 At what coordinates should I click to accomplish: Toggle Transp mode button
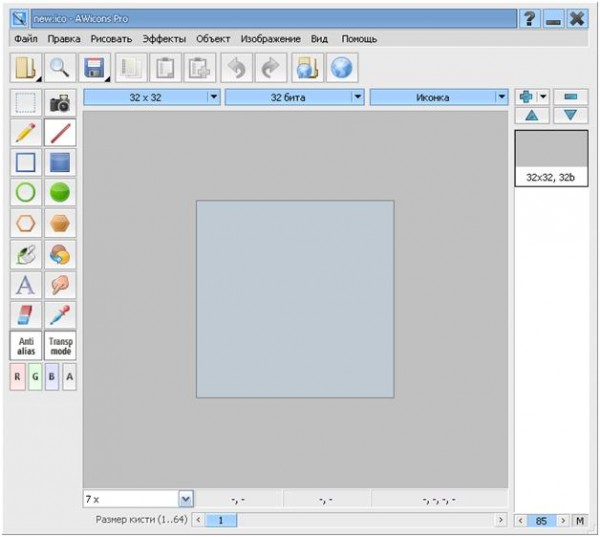(60, 346)
